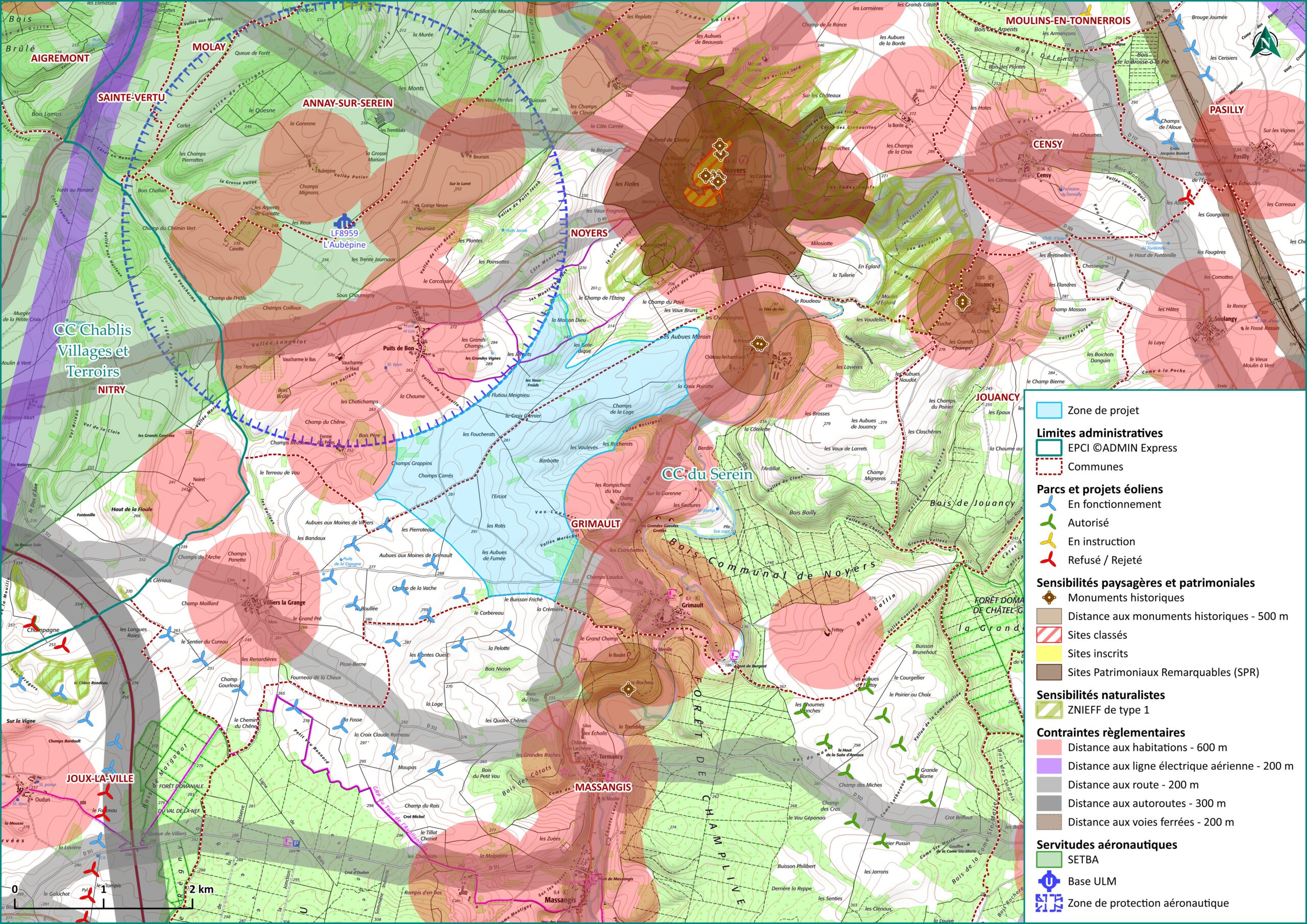Click the 'Distance aux habitations - 600 m' swatch

click(x=1049, y=747)
